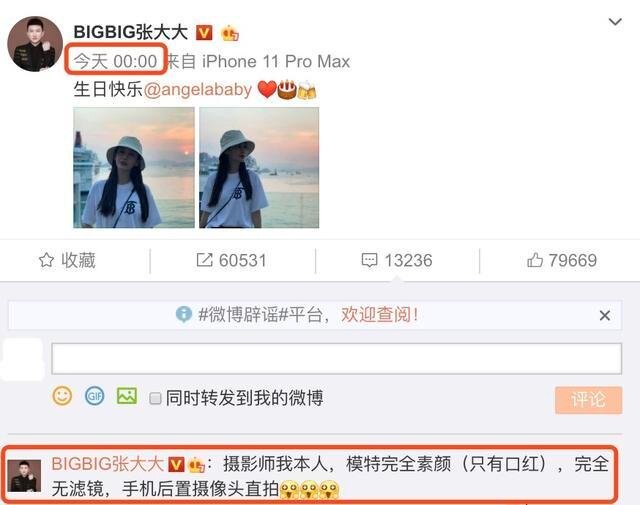Open commenter BIGBIG张大大 name in comment
This screenshot has height=505, width=640.
coord(107,464)
